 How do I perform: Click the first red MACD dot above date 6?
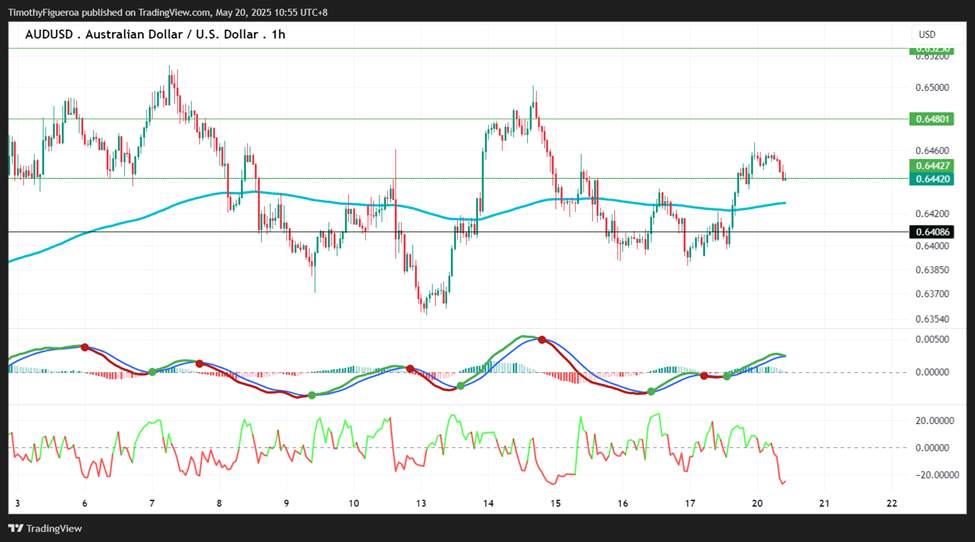tap(85, 347)
